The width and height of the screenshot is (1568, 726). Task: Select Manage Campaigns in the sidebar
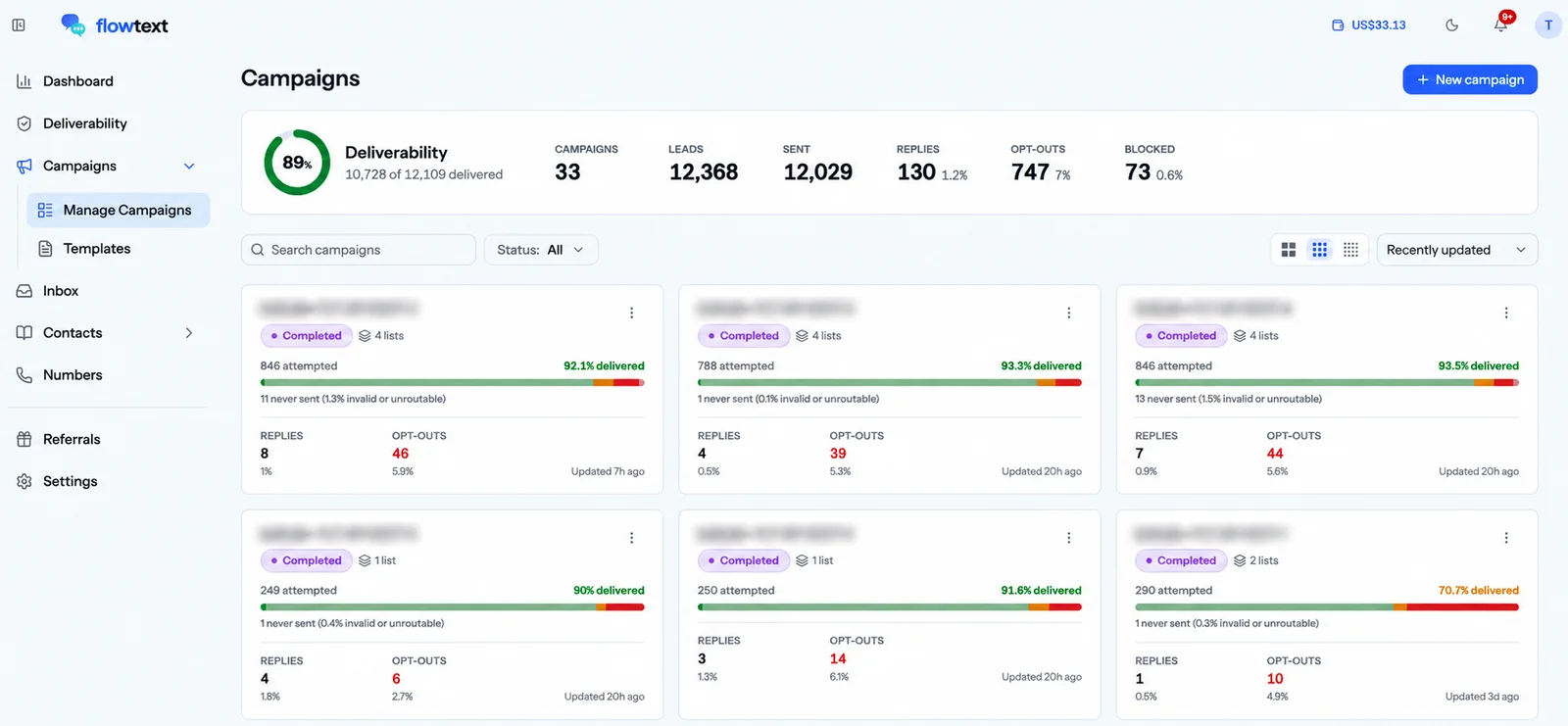pyautogui.click(x=119, y=210)
